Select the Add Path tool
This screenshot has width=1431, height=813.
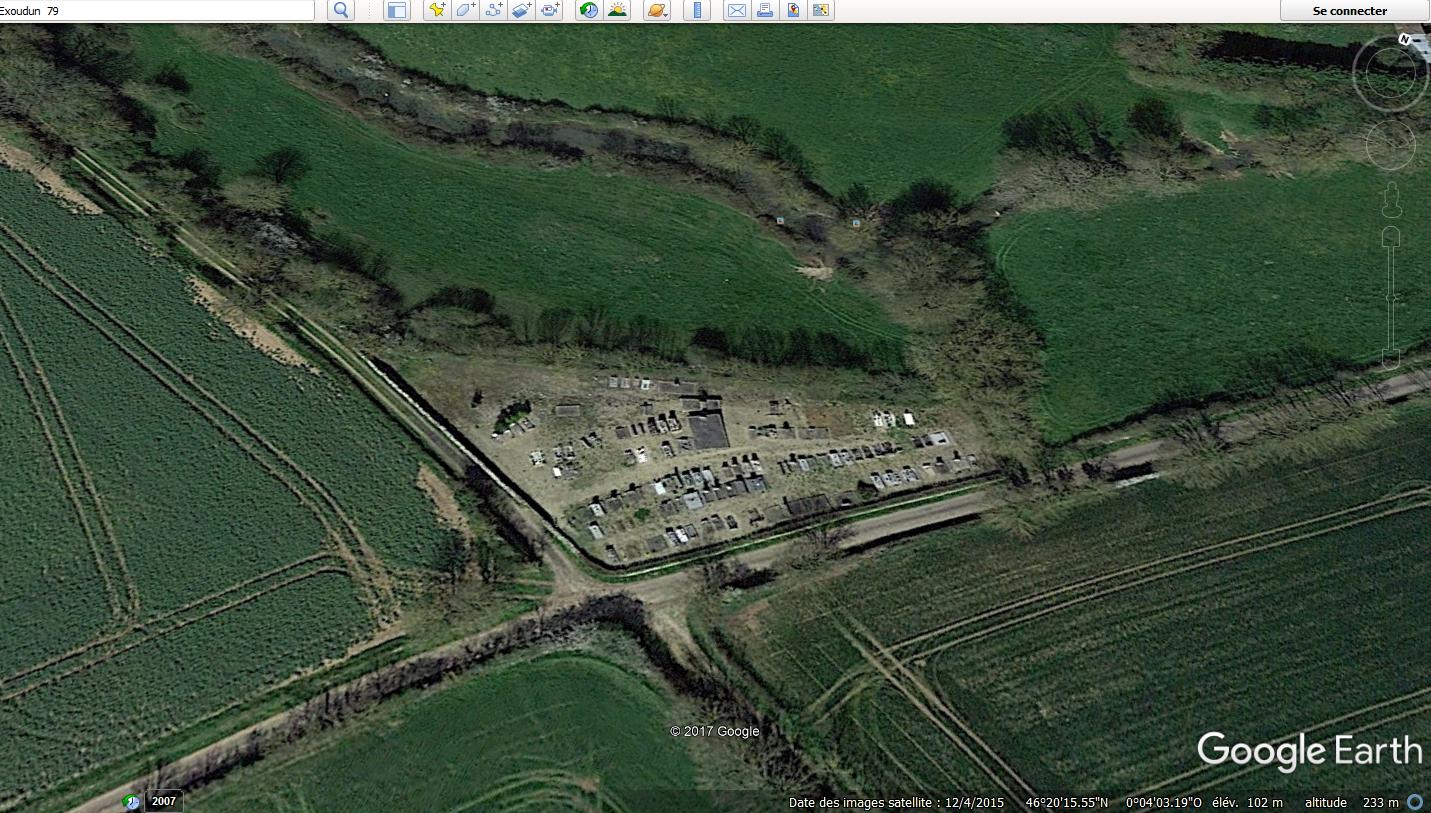pyautogui.click(x=494, y=10)
